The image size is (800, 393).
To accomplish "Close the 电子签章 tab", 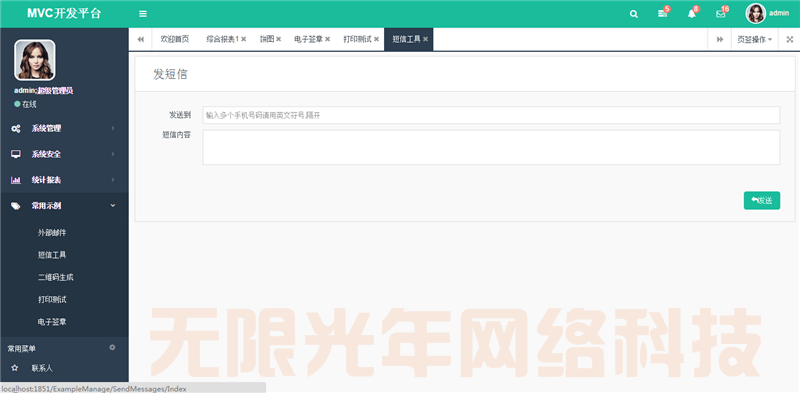I will pos(328,39).
